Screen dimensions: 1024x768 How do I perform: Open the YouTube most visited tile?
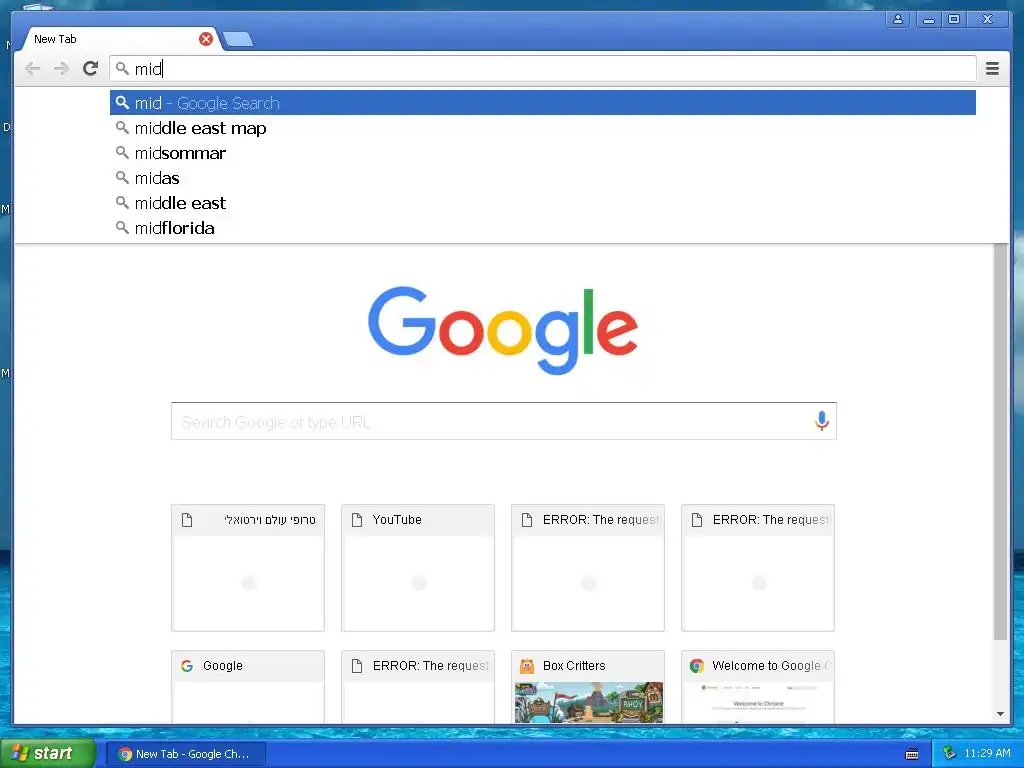point(418,568)
